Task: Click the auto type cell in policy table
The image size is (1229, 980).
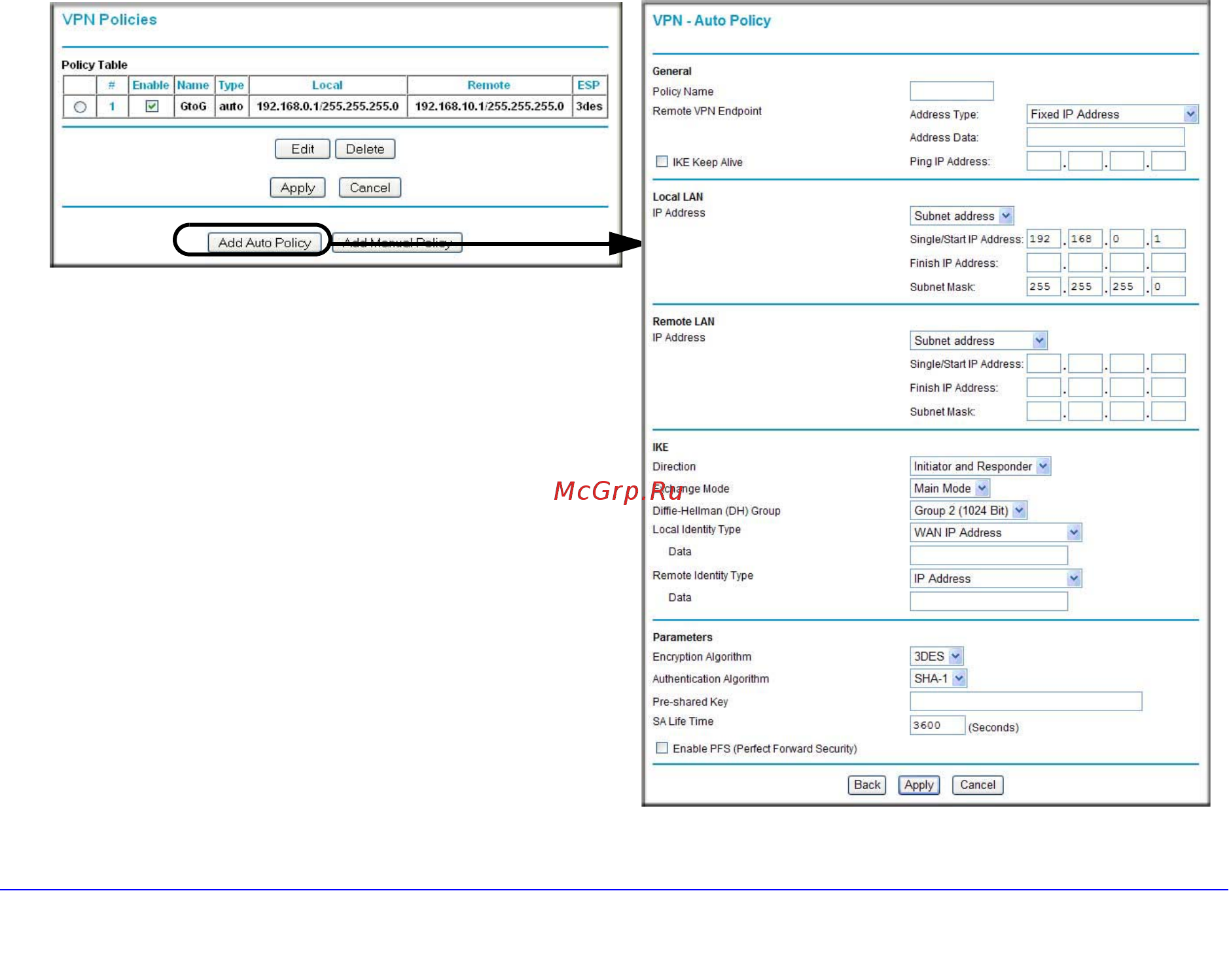Action: (231, 106)
